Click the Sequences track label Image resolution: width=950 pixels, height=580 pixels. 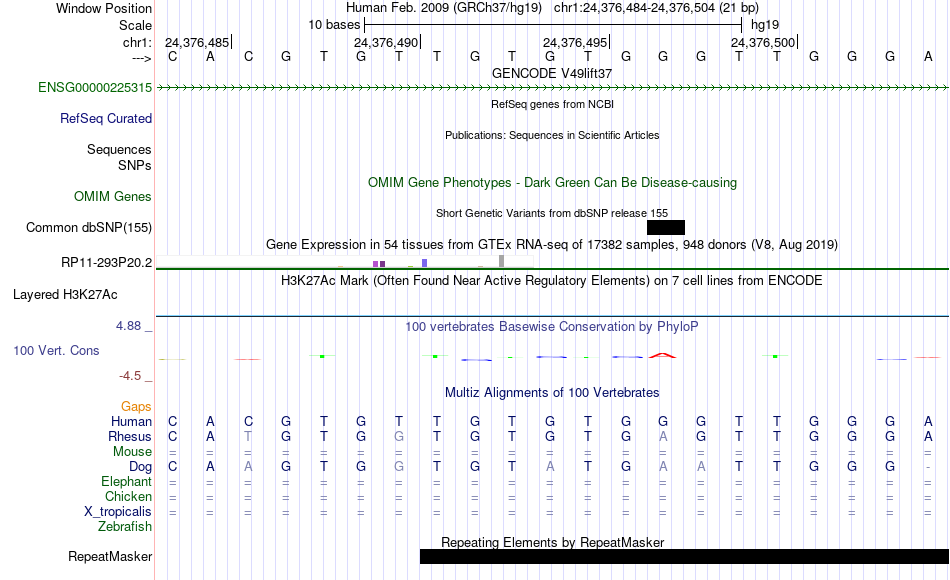pyautogui.click(x=119, y=149)
